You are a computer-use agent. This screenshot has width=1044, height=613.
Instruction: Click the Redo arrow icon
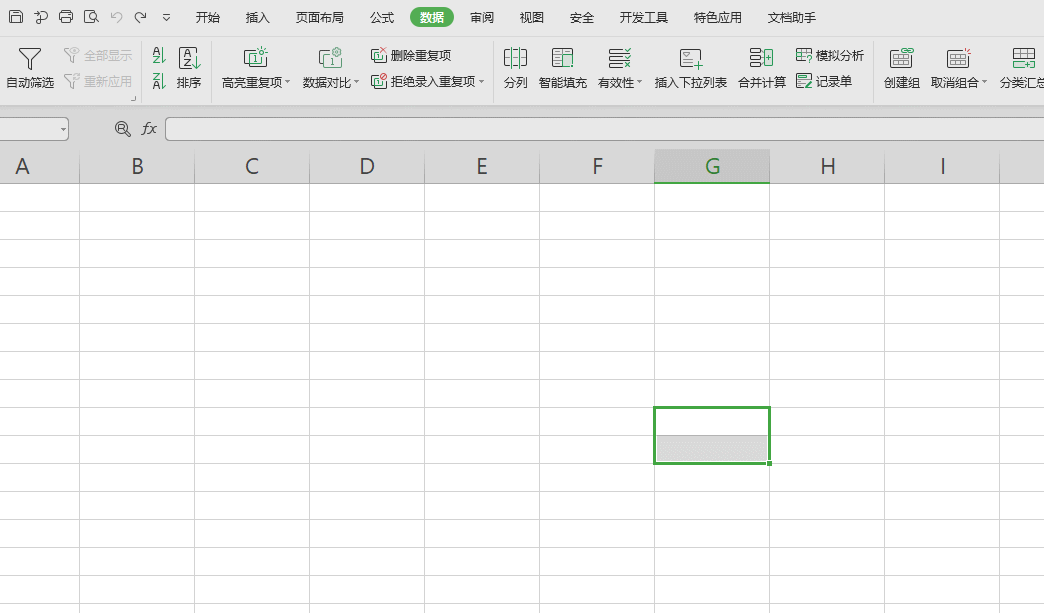click(x=140, y=17)
